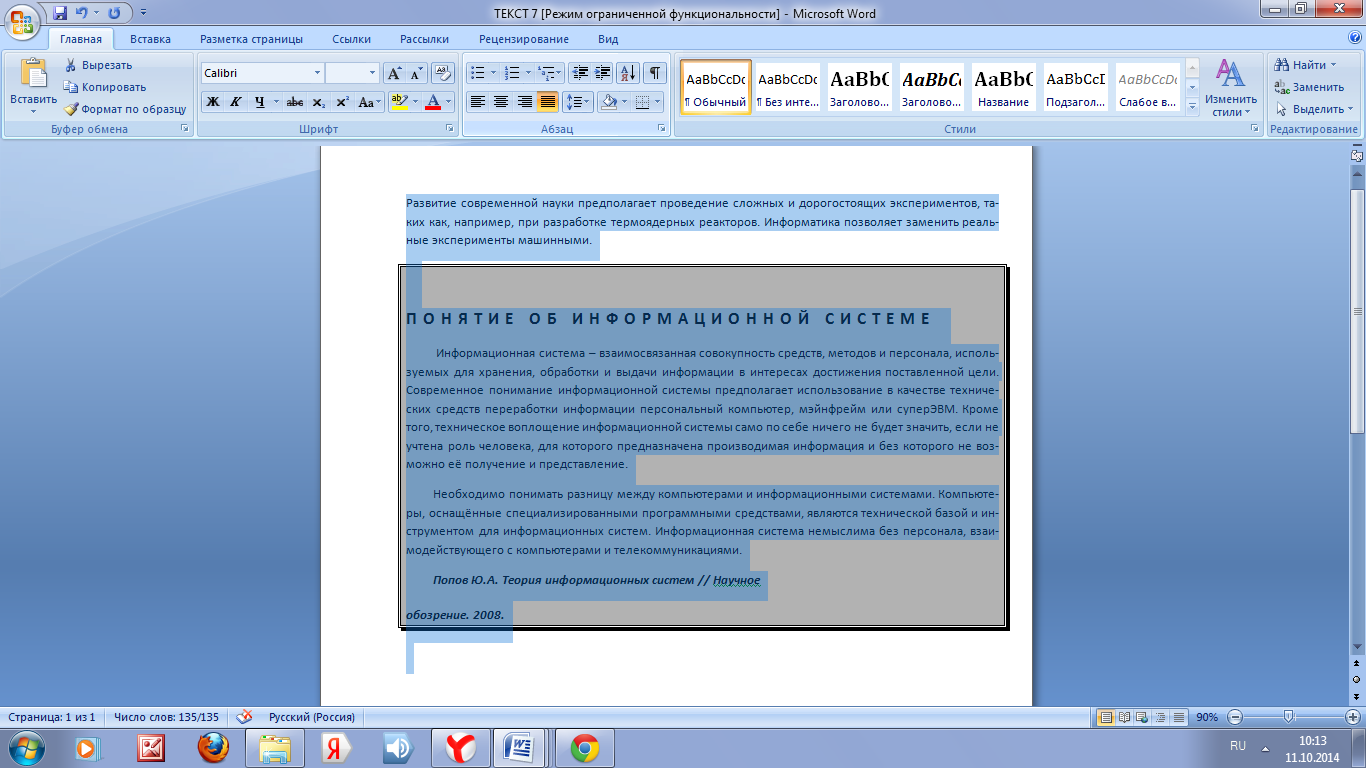Undo the last action
The image size is (1366, 768).
tap(82, 13)
